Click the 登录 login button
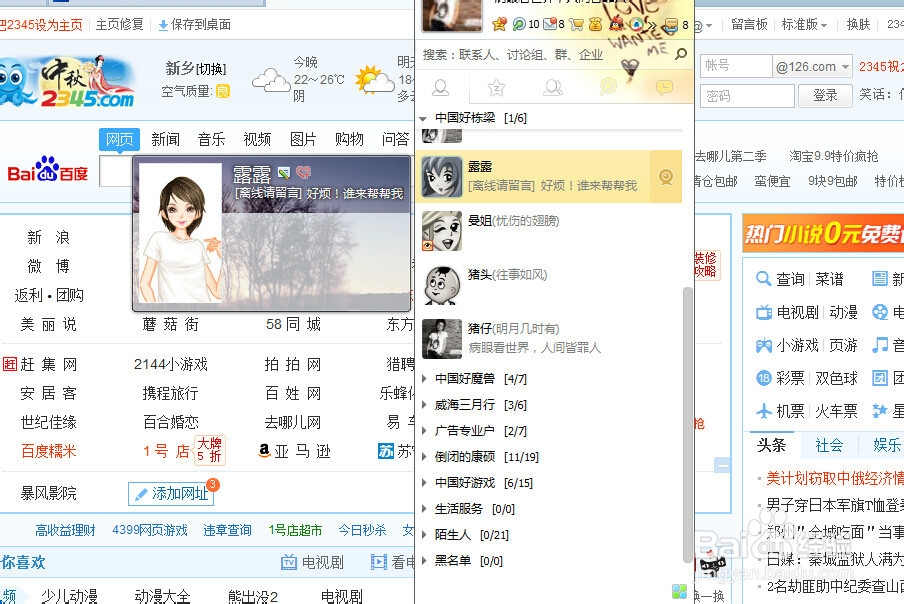 pyautogui.click(x=825, y=96)
